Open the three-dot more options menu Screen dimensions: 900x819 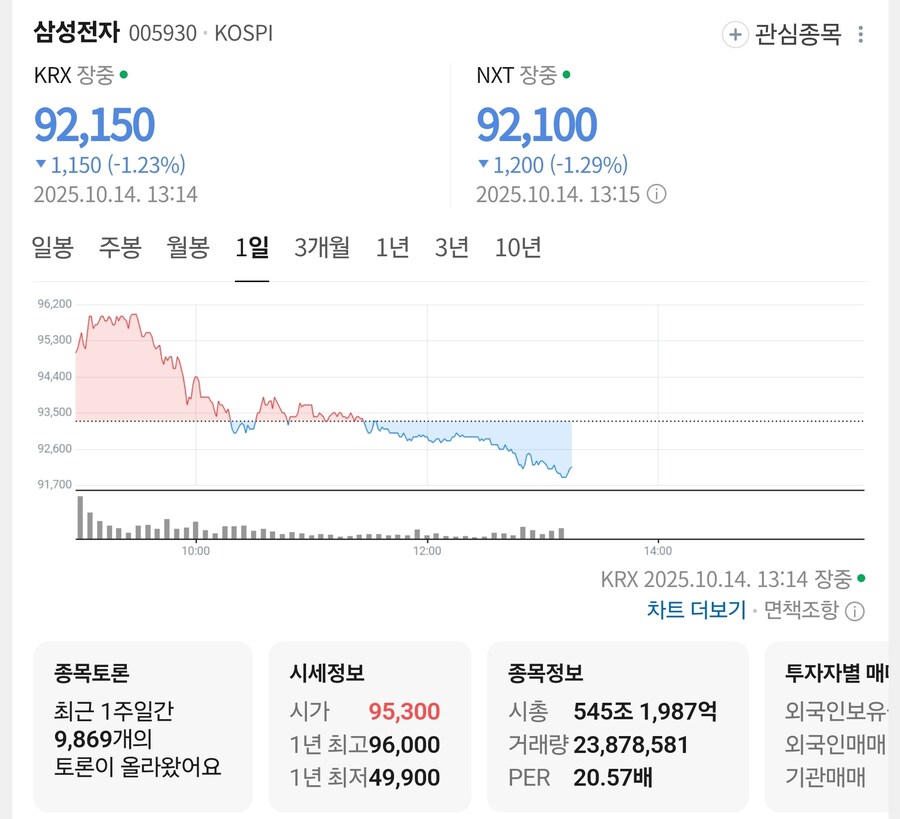860,35
